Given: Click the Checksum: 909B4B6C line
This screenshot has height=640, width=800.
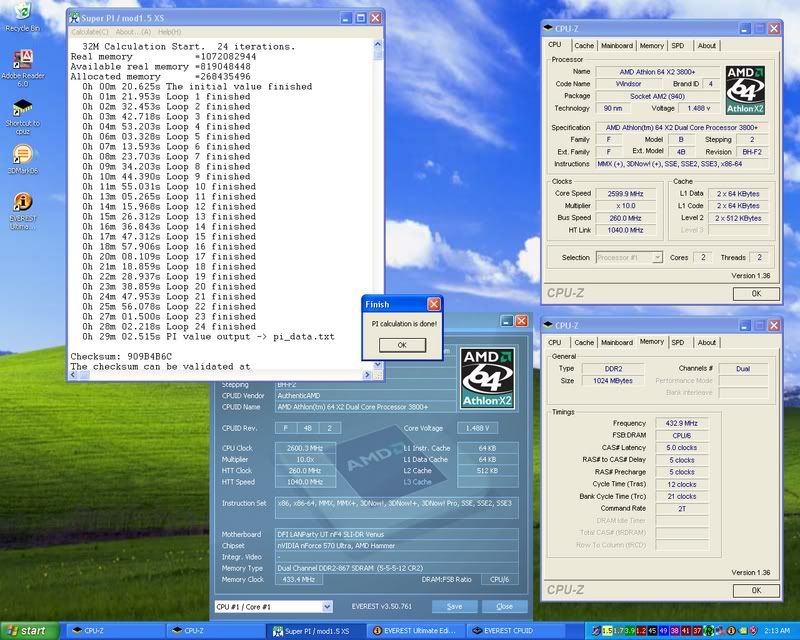Looking at the screenshot, I should 121,356.
